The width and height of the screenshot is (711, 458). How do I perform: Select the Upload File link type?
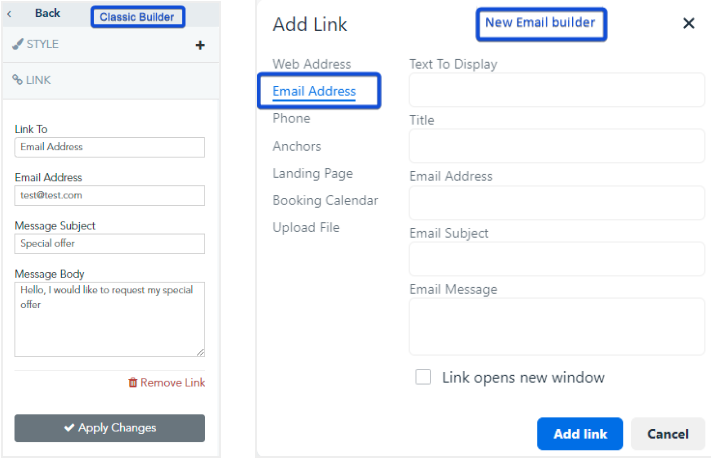pyautogui.click(x=306, y=227)
